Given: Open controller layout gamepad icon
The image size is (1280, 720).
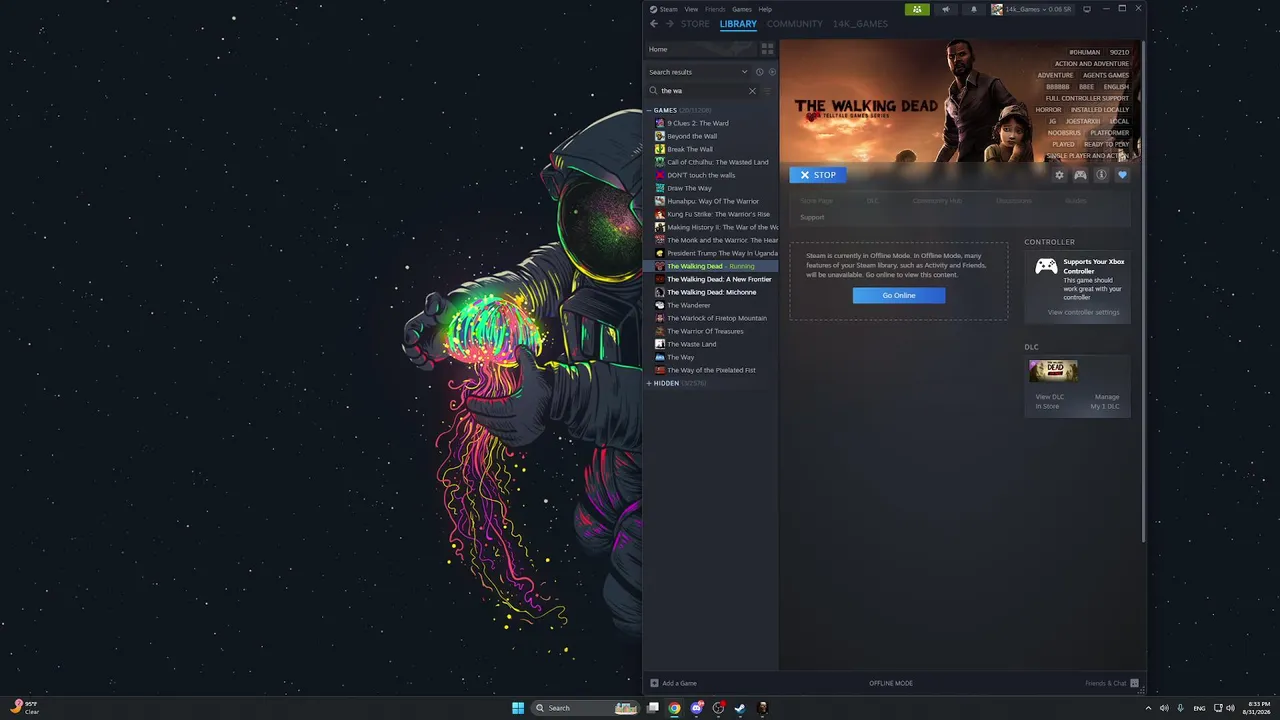Looking at the screenshot, I should pyautogui.click(x=1080, y=175).
